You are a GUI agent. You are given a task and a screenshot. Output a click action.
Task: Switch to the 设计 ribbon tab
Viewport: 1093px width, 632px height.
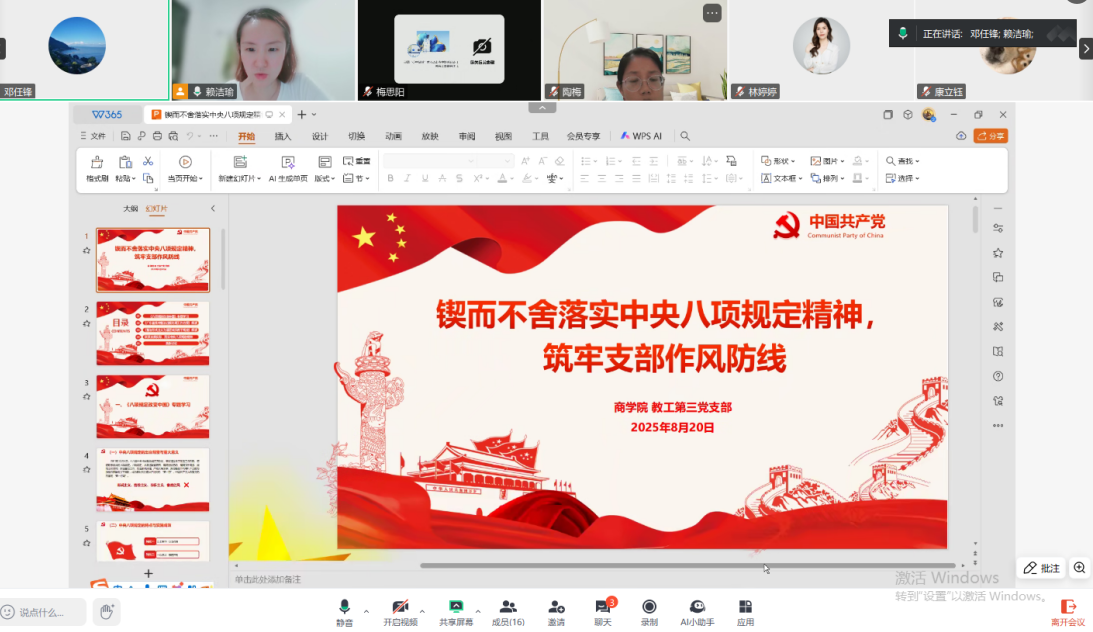point(319,136)
